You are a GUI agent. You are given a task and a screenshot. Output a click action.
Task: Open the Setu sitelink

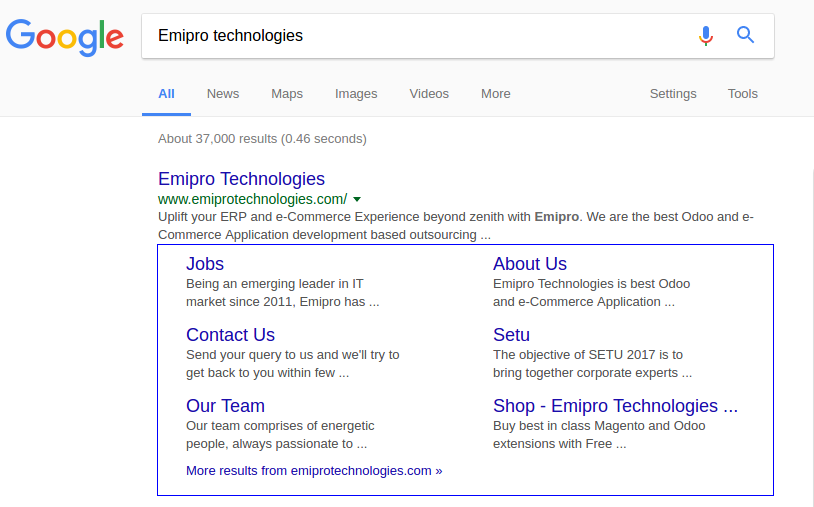point(511,335)
